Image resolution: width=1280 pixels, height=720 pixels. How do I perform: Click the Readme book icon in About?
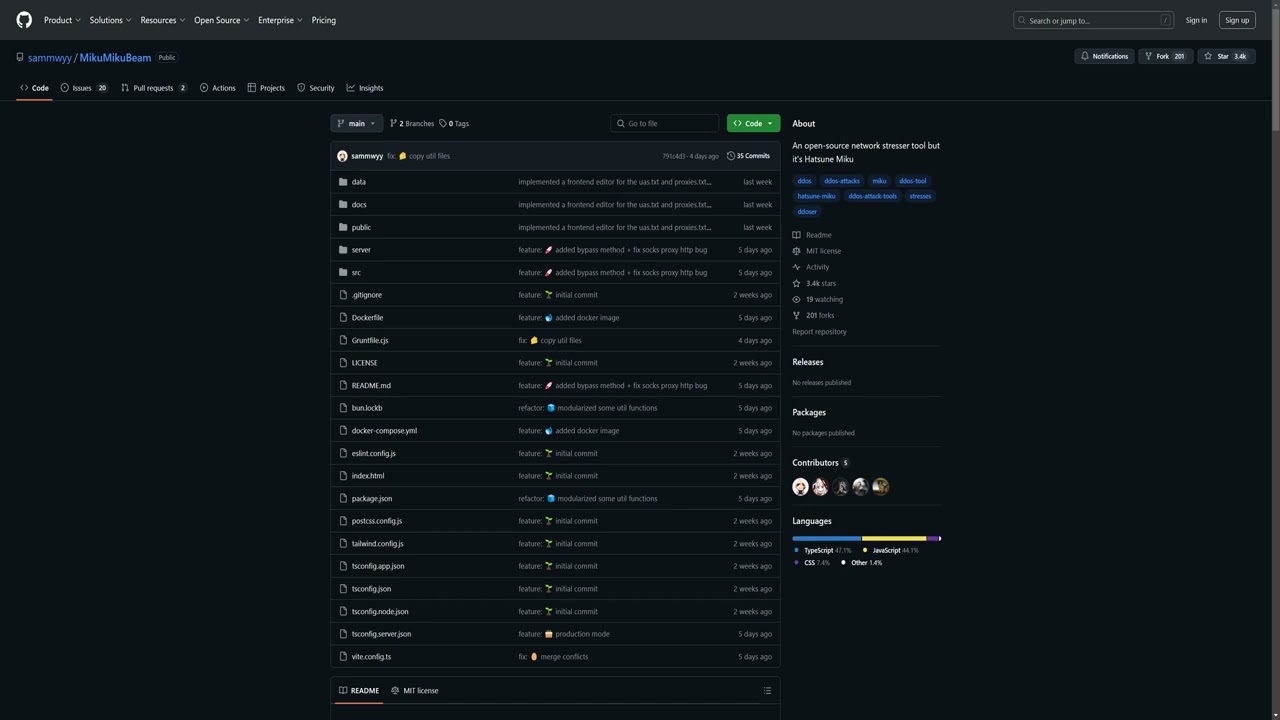797,235
